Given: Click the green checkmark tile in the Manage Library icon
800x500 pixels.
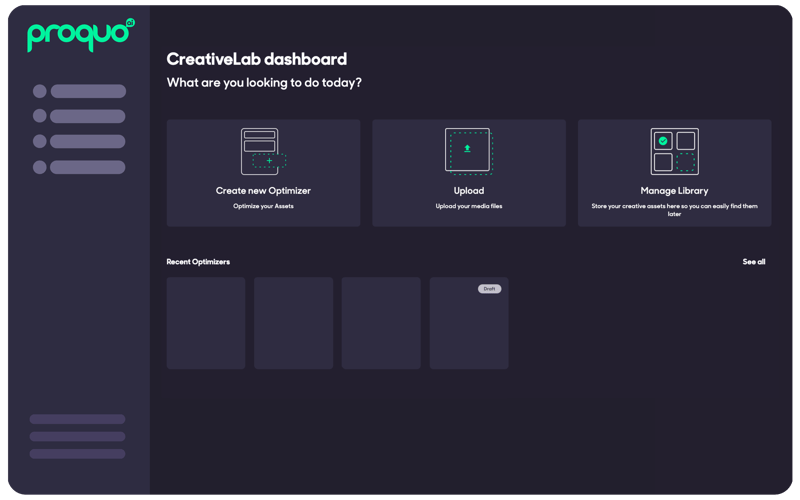Looking at the screenshot, I should [663, 141].
